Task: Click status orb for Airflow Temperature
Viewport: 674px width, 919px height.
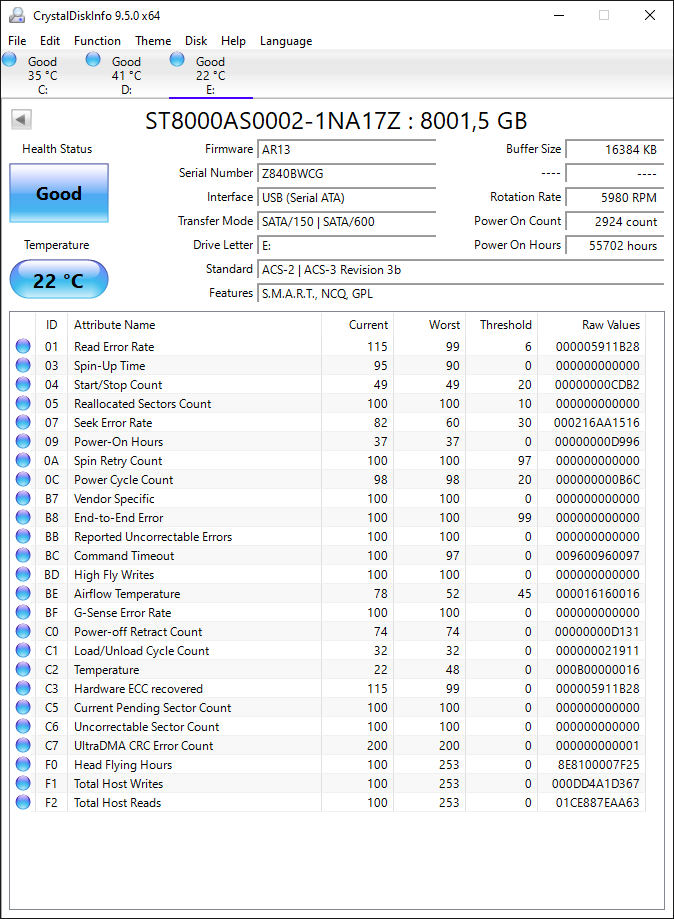Action: coord(23,594)
